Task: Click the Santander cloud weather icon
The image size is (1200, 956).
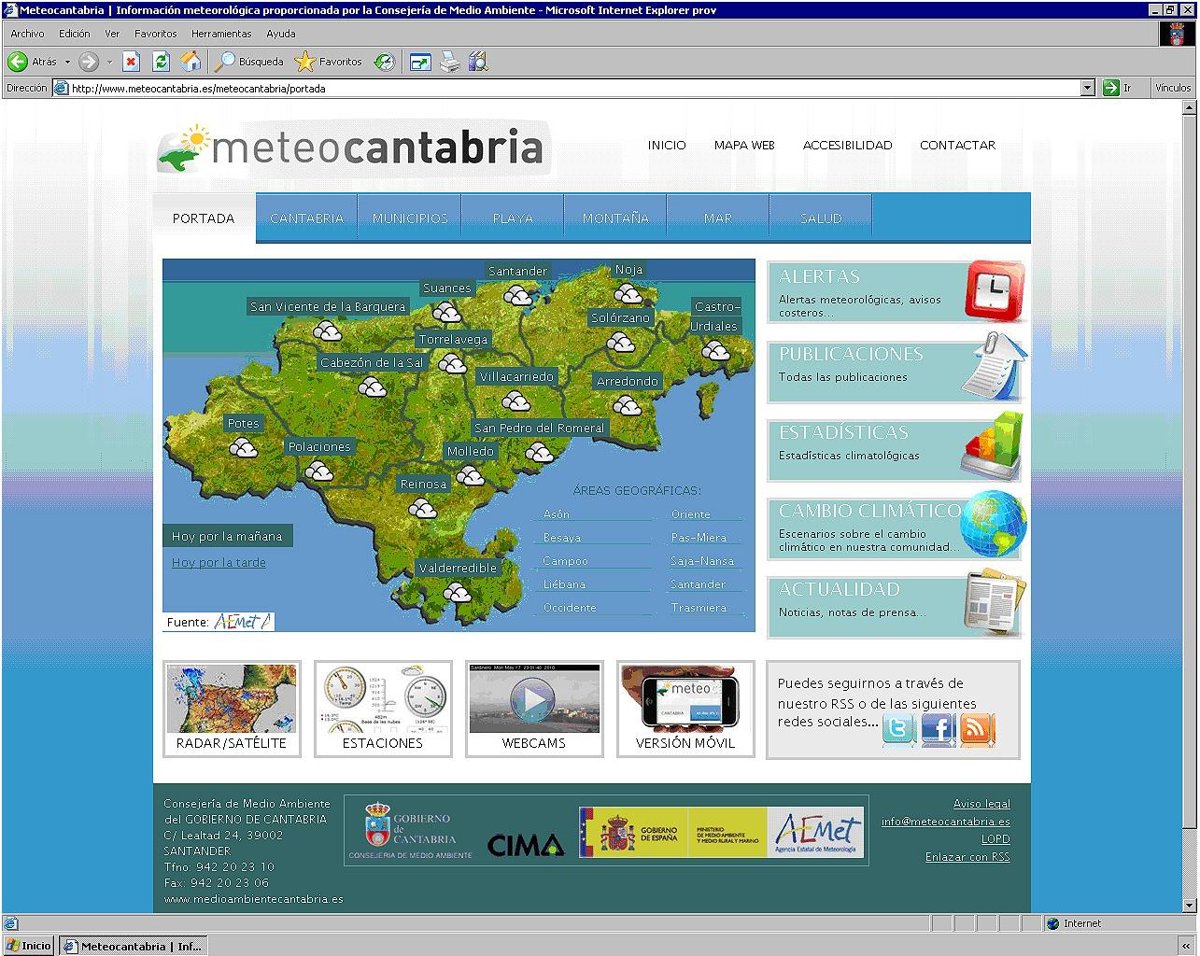Action: [x=518, y=295]
